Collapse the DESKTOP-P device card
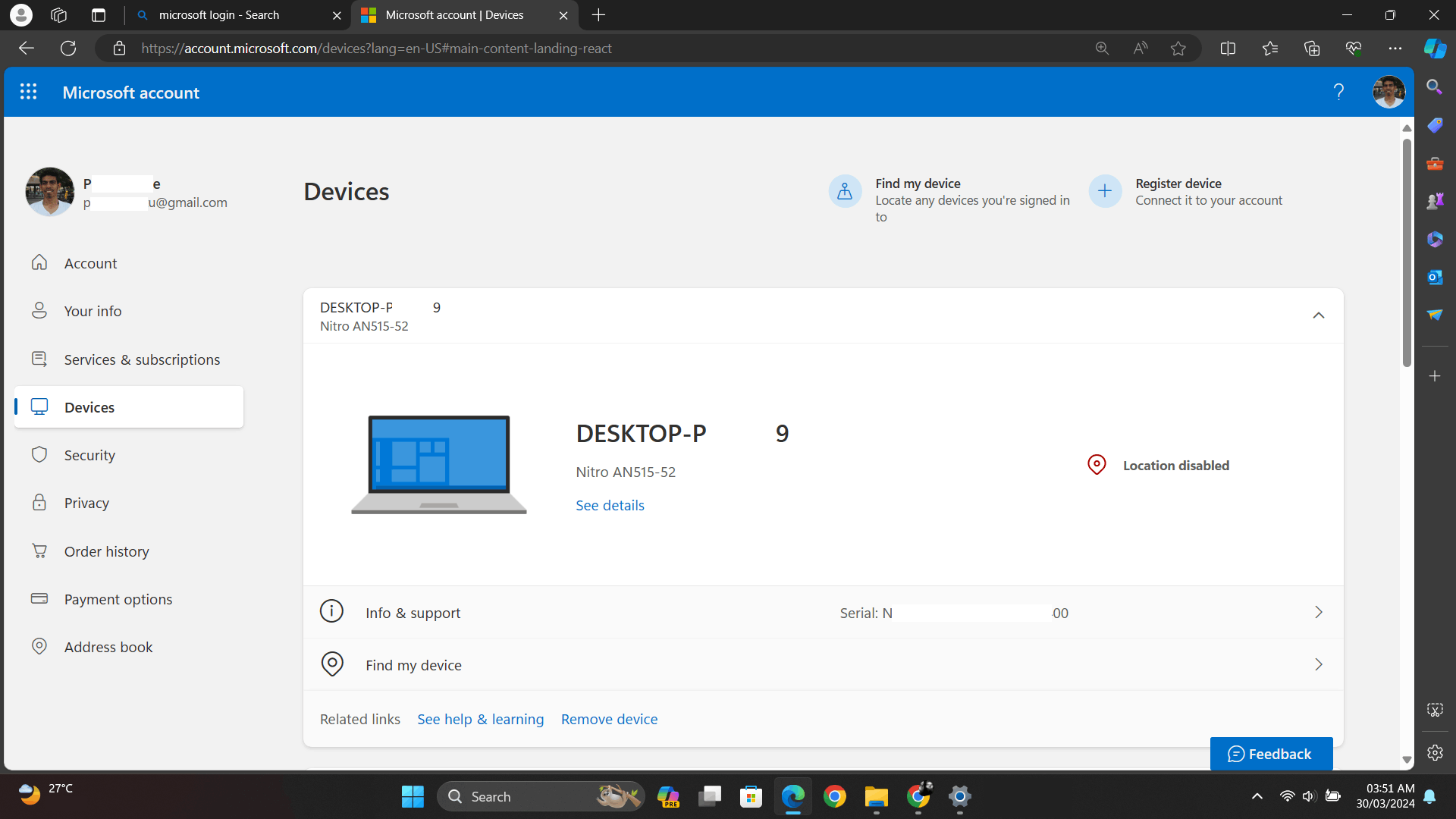 pos(1318,315)
